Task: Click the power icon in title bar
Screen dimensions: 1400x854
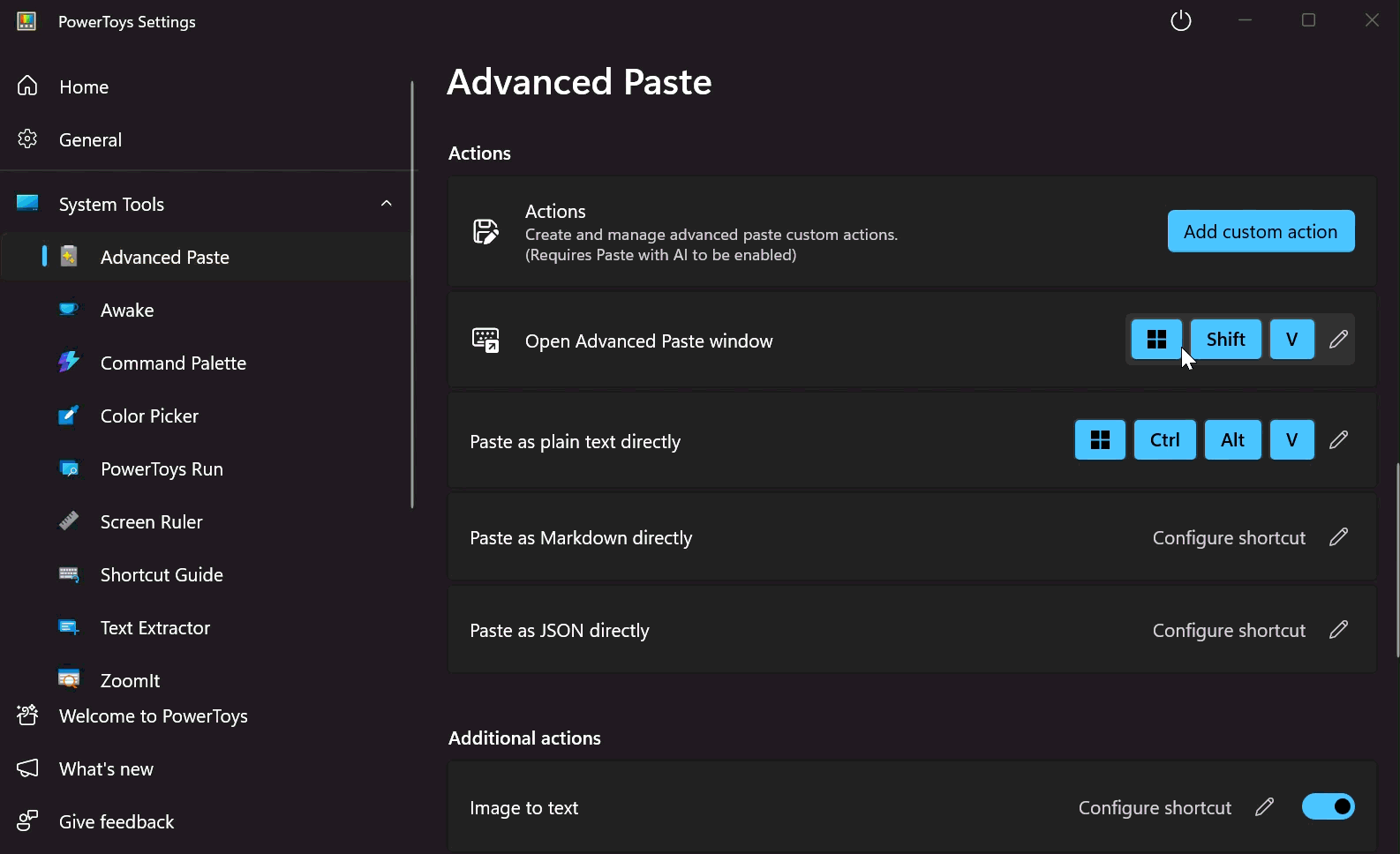Action: tap(1181, 20)
